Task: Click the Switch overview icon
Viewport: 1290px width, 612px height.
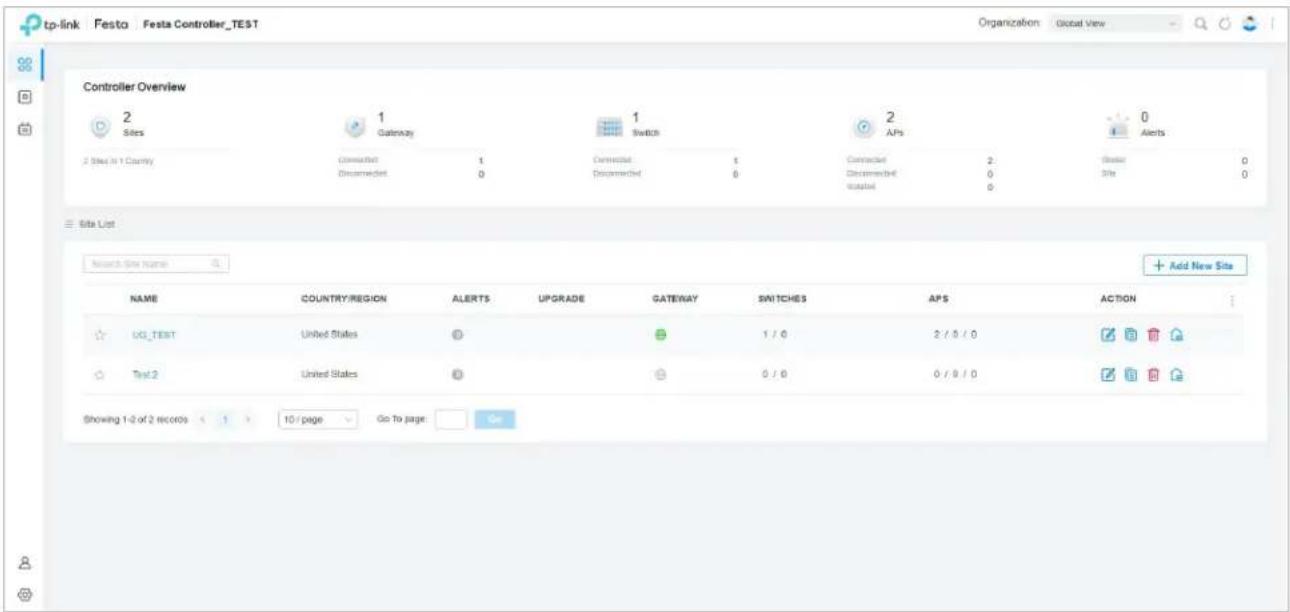Action: (x=609, y=128)
